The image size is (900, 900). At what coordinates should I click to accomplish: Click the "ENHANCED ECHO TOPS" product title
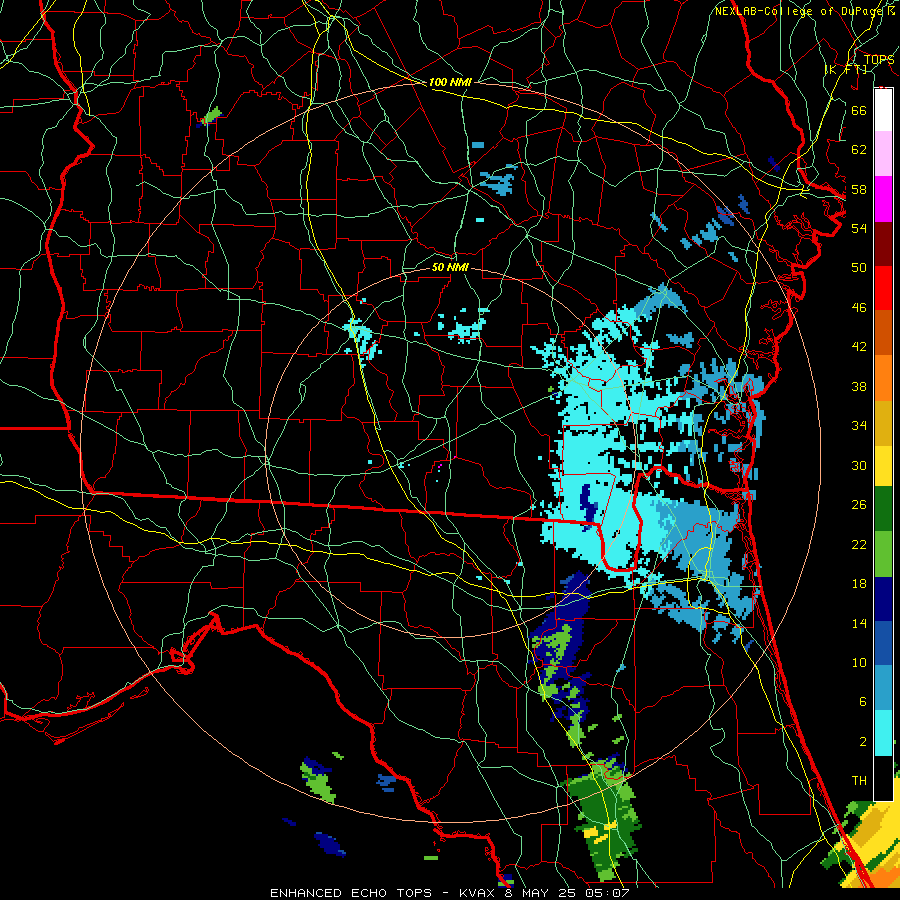[x=351, y=893]
